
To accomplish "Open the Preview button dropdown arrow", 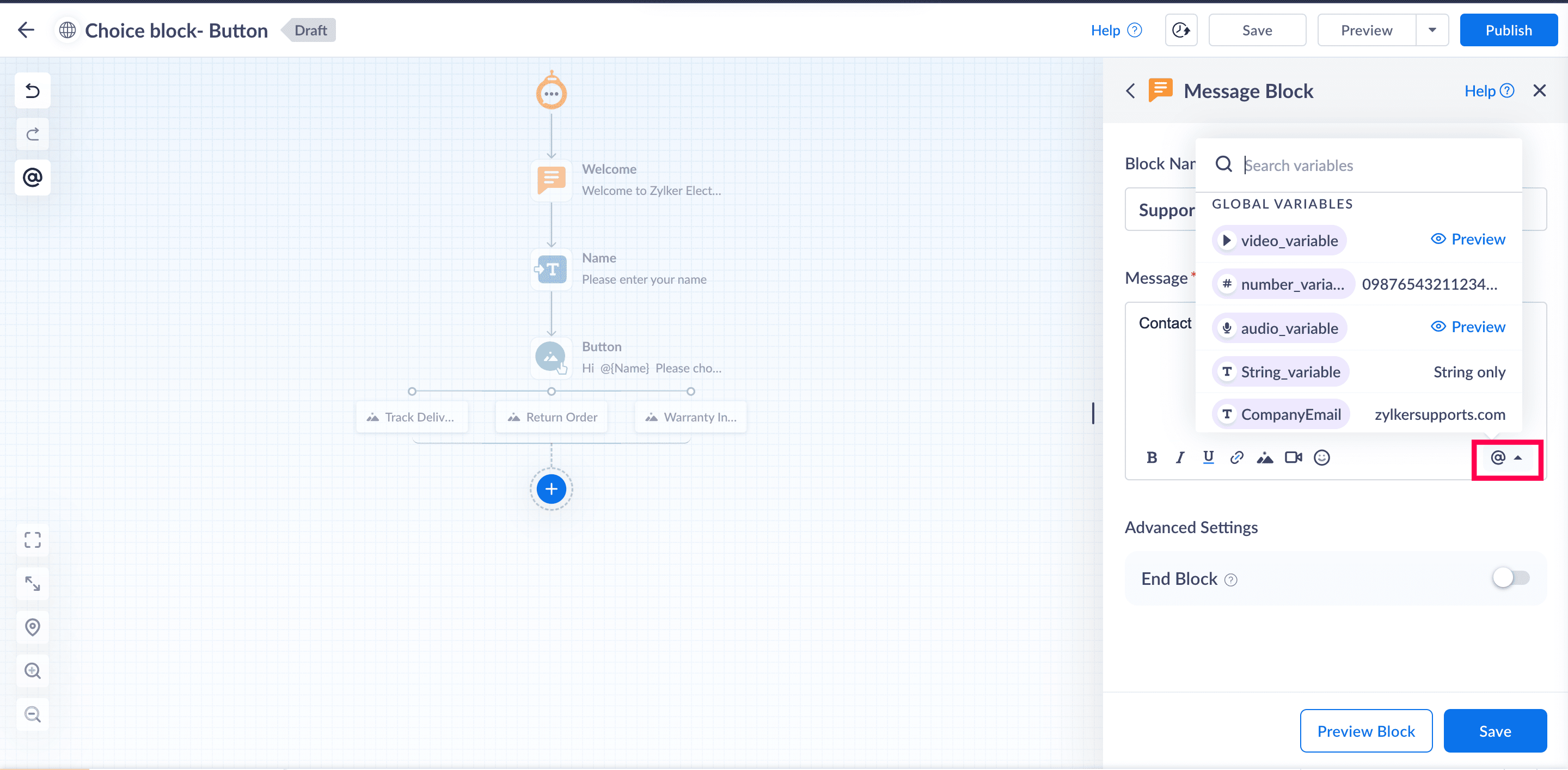I will pos(1432,30).
